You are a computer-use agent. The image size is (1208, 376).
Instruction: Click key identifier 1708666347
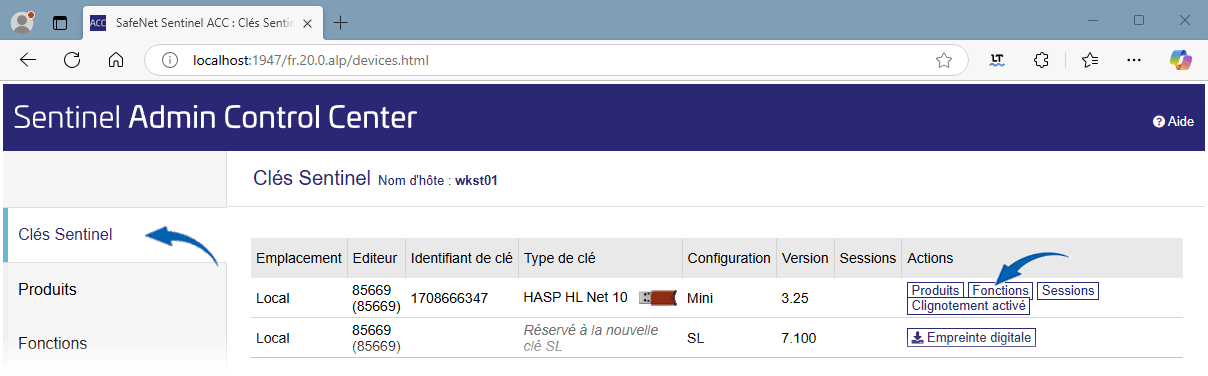[449, 298]
